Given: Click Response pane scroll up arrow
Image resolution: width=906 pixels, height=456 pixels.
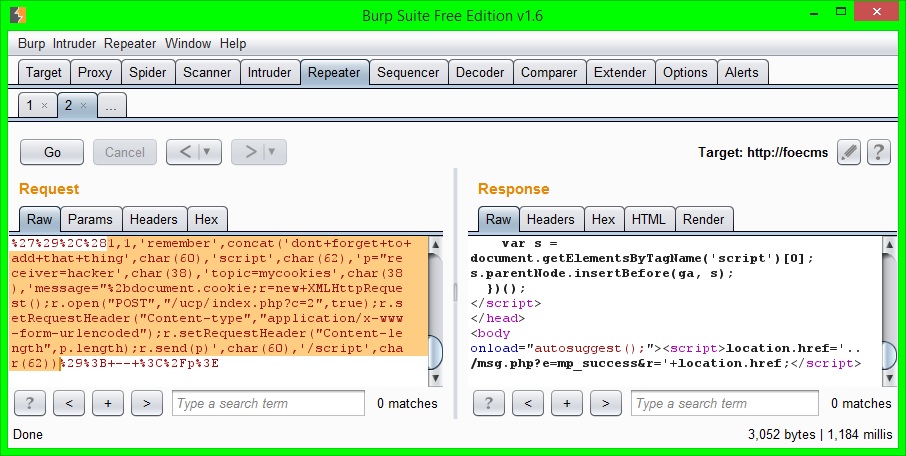Looking at the screenshot, I should [890, 244].
